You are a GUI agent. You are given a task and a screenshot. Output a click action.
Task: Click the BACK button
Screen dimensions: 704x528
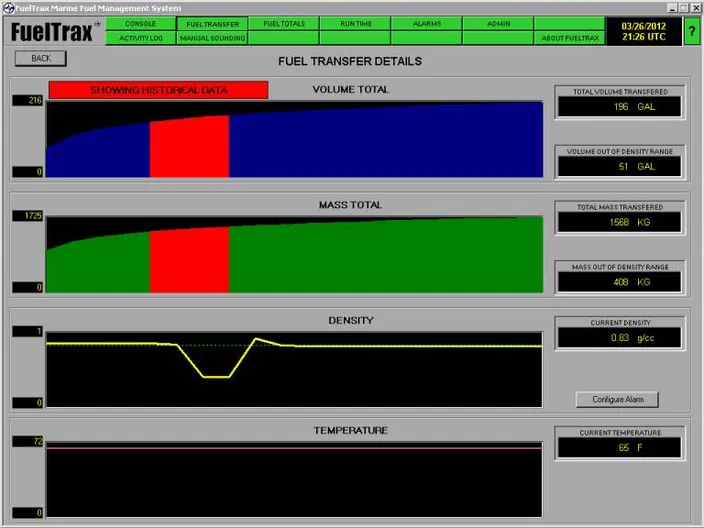pos(41,58)
